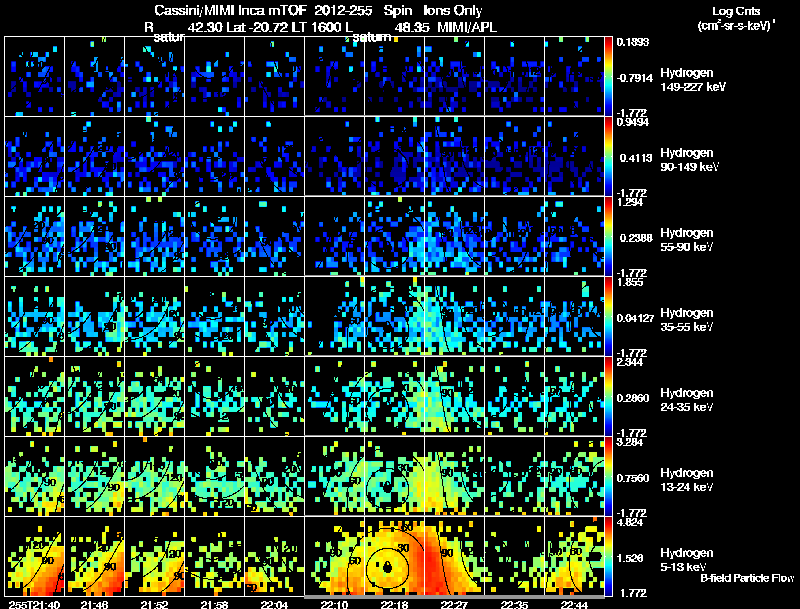Click the colorbar mid value '1.526'
Viewport: 800px width, 609px height.
tap(632, 559)
